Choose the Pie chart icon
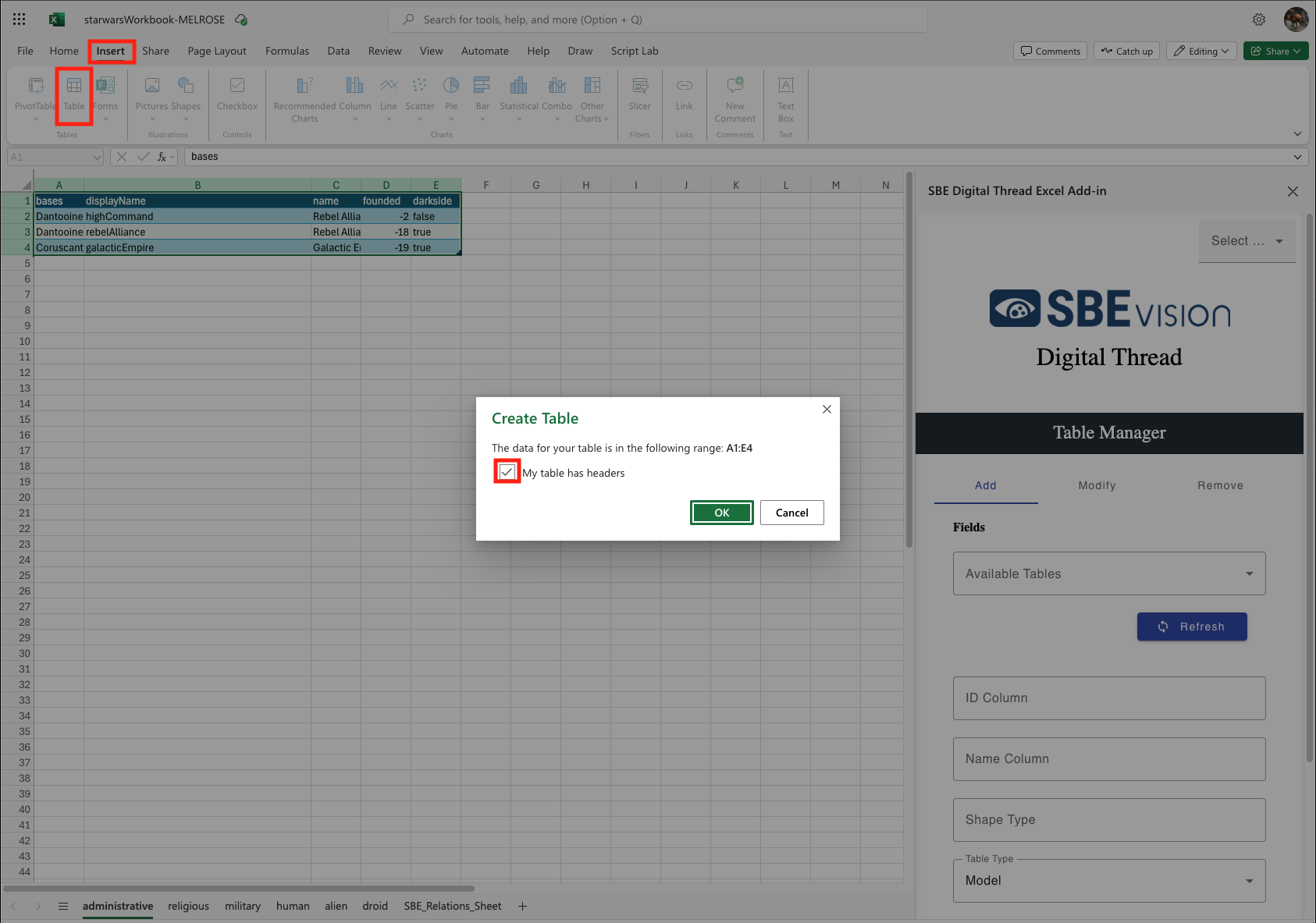Image resolution: width=1316 pixels, height=923 pixels. pos(451,86)
